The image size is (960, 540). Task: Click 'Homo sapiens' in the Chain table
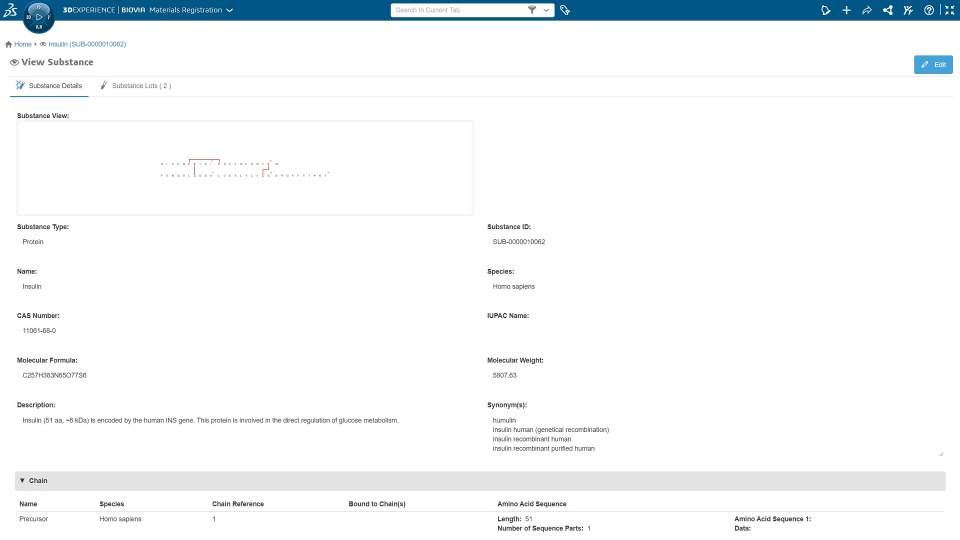point(120,519)
